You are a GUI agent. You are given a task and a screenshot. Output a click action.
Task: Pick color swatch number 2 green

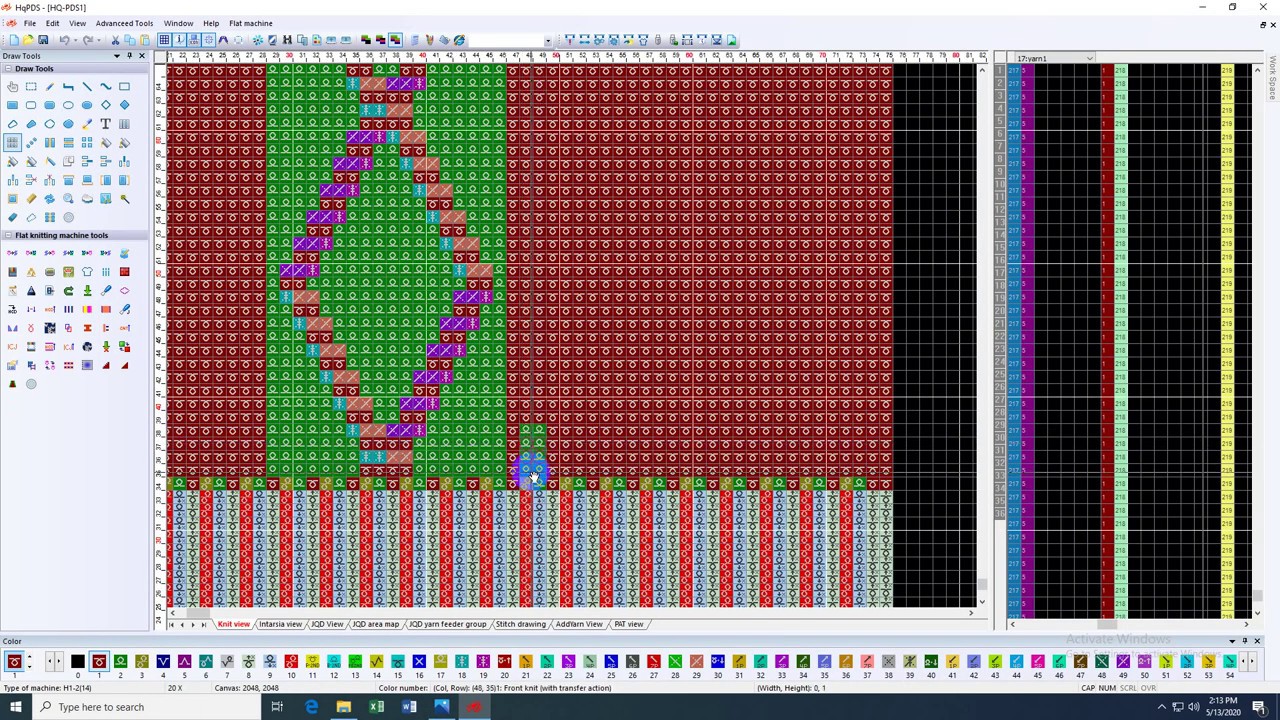120,661
